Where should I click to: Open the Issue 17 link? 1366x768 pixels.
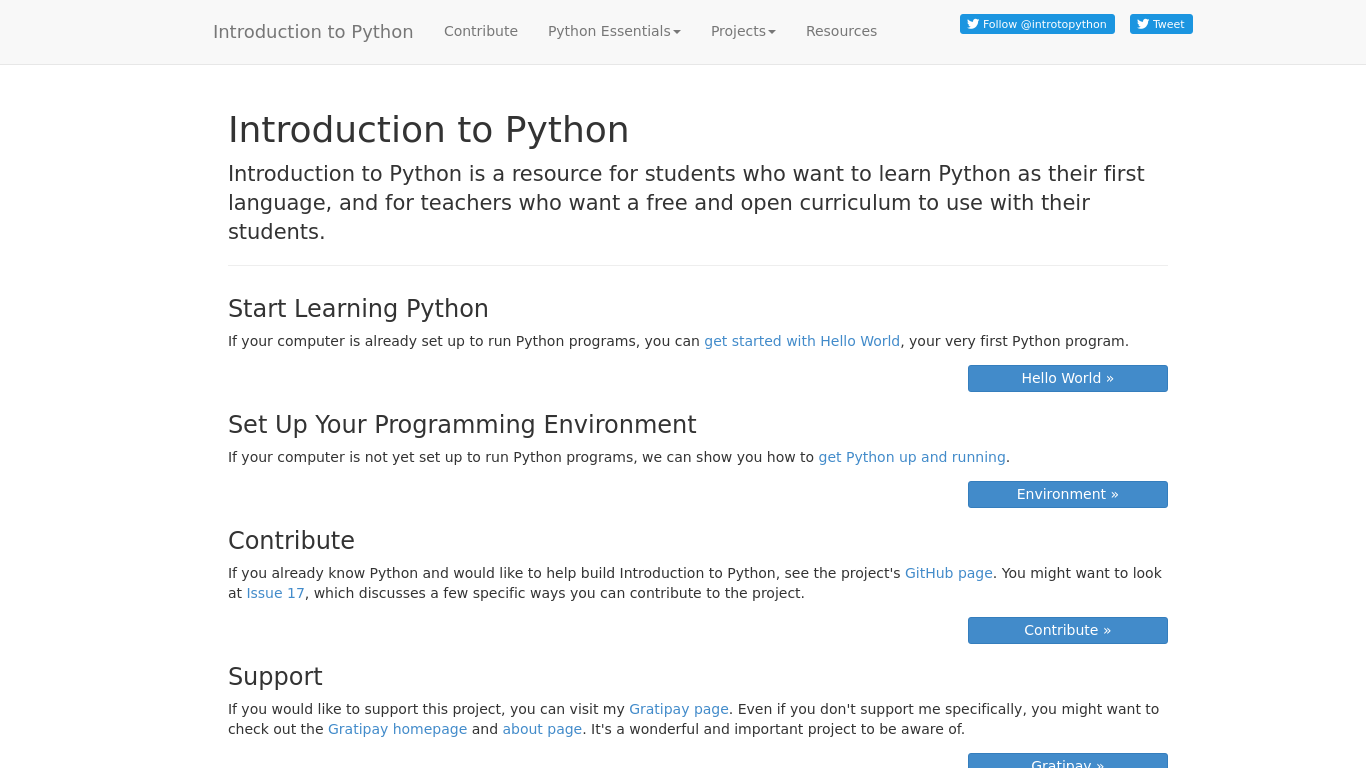coord(275,593)
